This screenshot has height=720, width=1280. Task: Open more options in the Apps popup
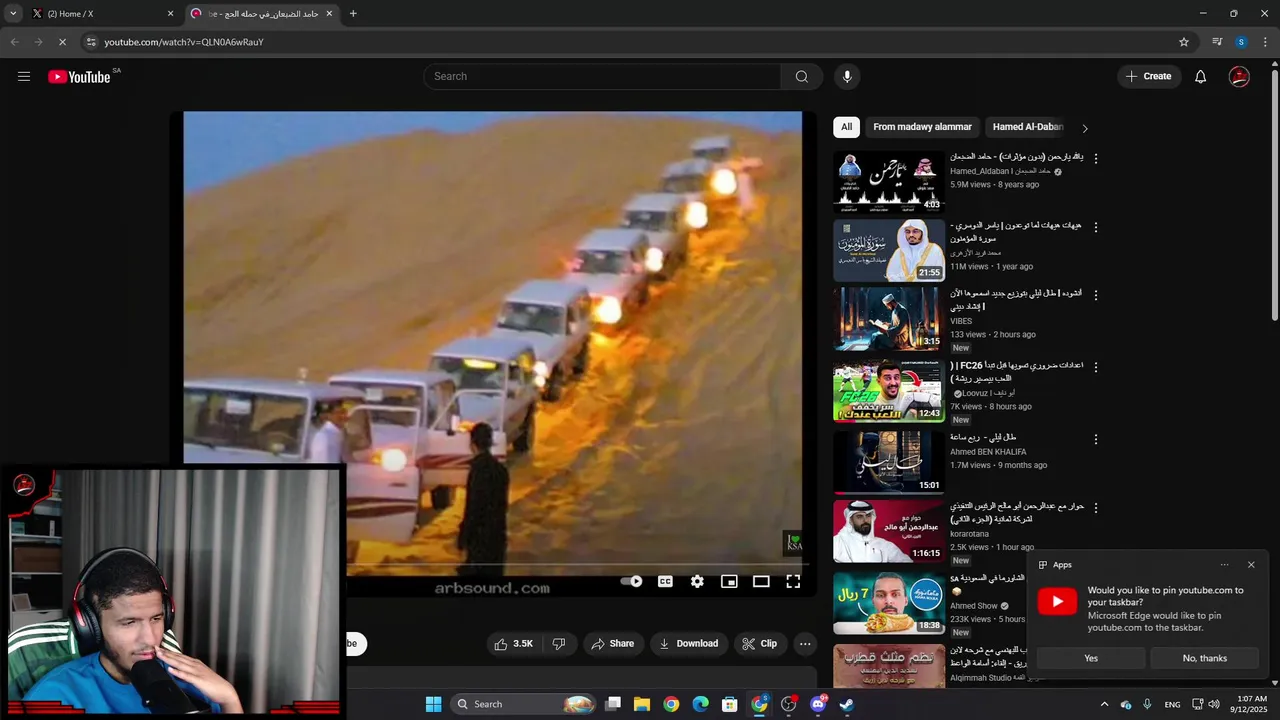point(1224,565)
